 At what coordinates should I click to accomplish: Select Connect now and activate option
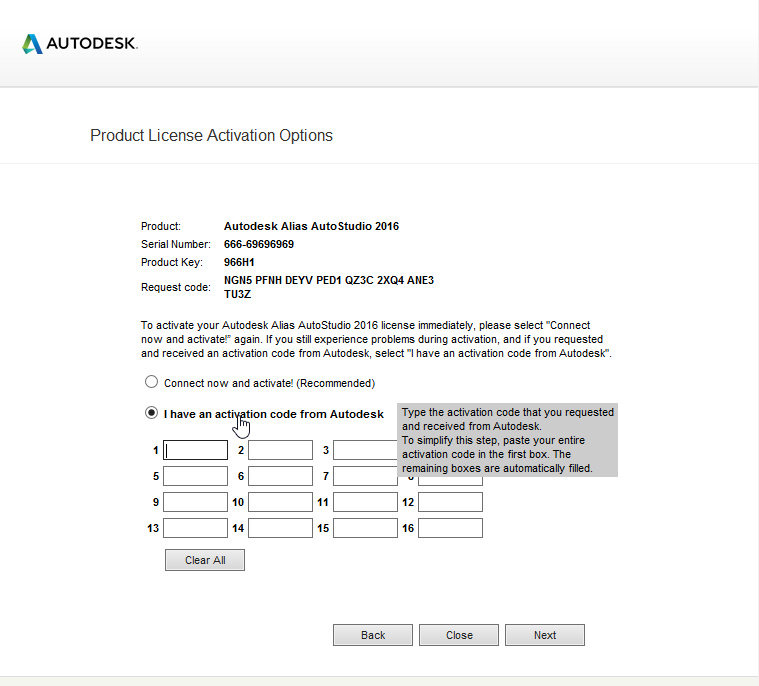click(152, 382)
